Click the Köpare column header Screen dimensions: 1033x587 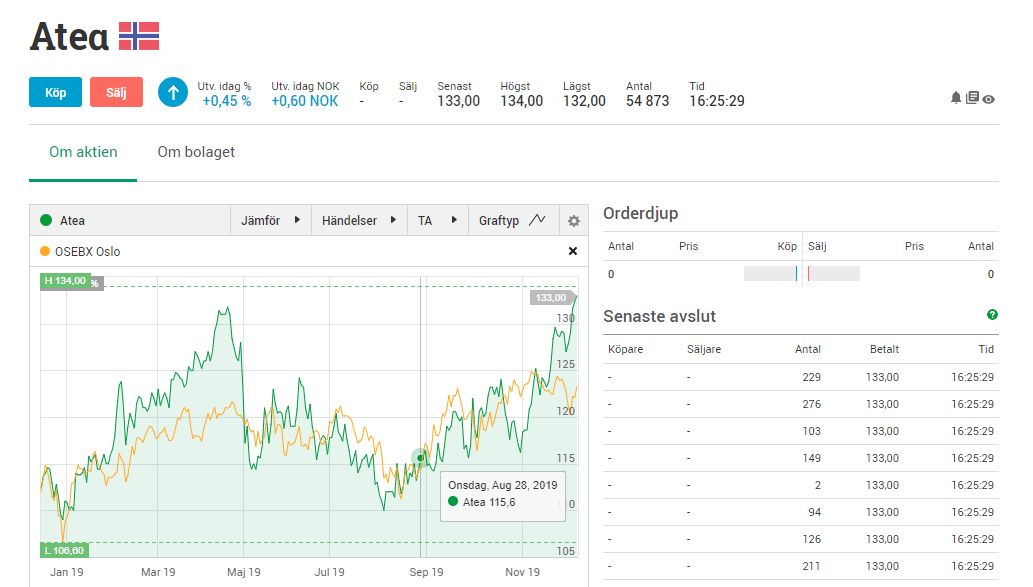[625, 349]
